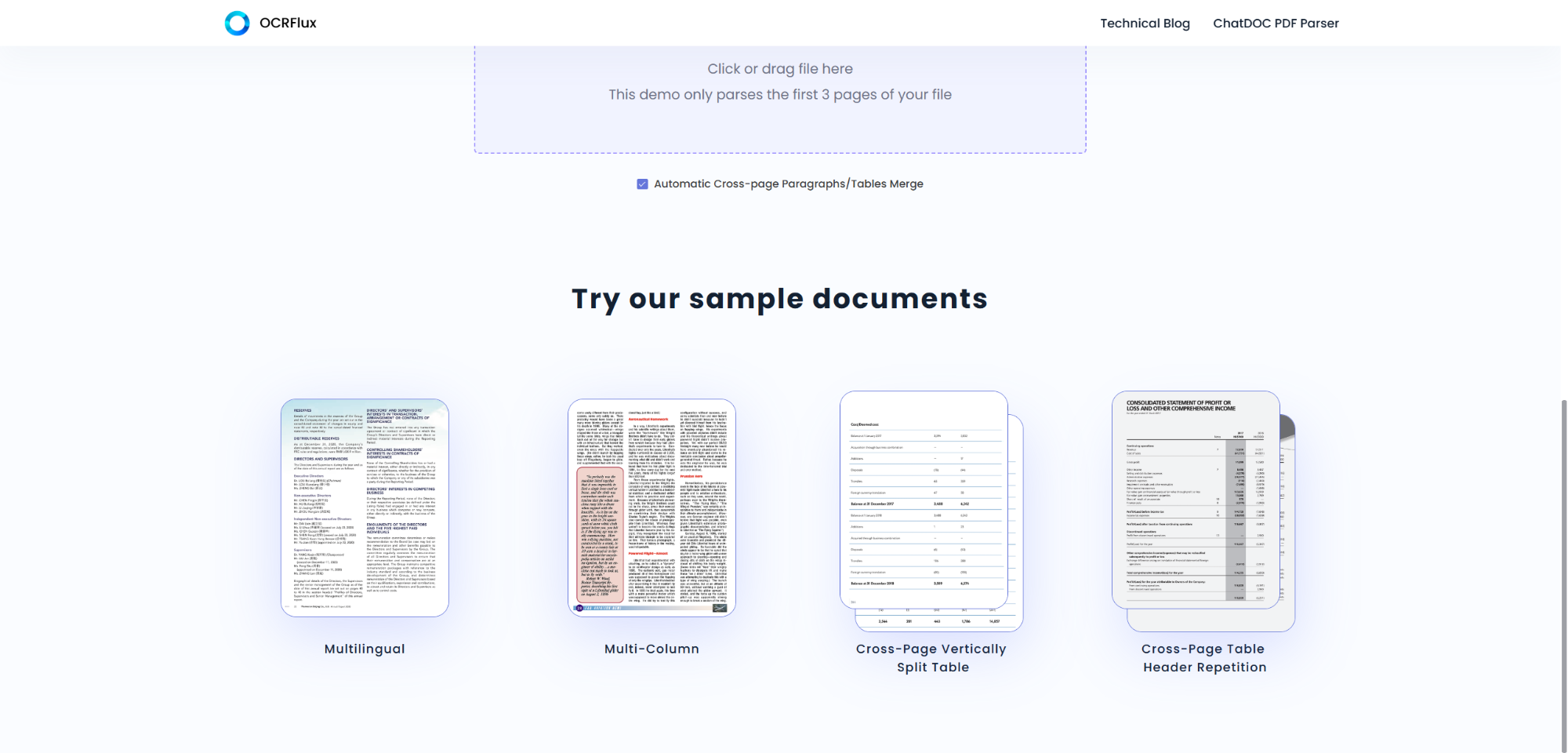Click the Cross-Page Table Header Repetition caption
This screenshot has height=753, width=1568.
pos(1203,658)
